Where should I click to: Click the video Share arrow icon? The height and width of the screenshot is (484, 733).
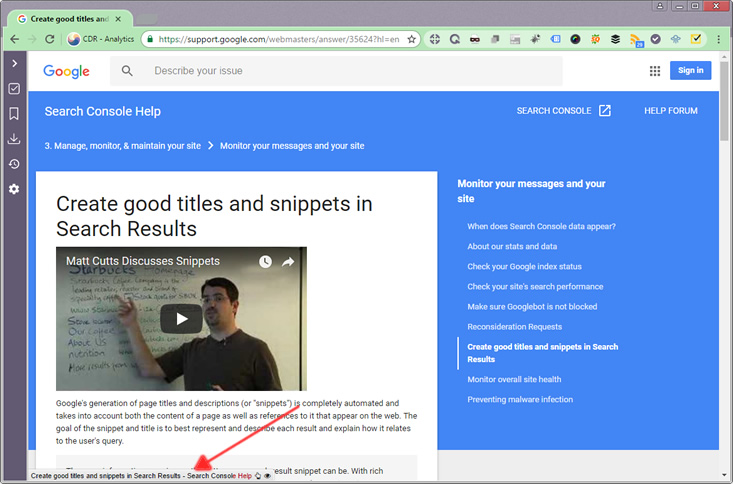tap(287, 261)
